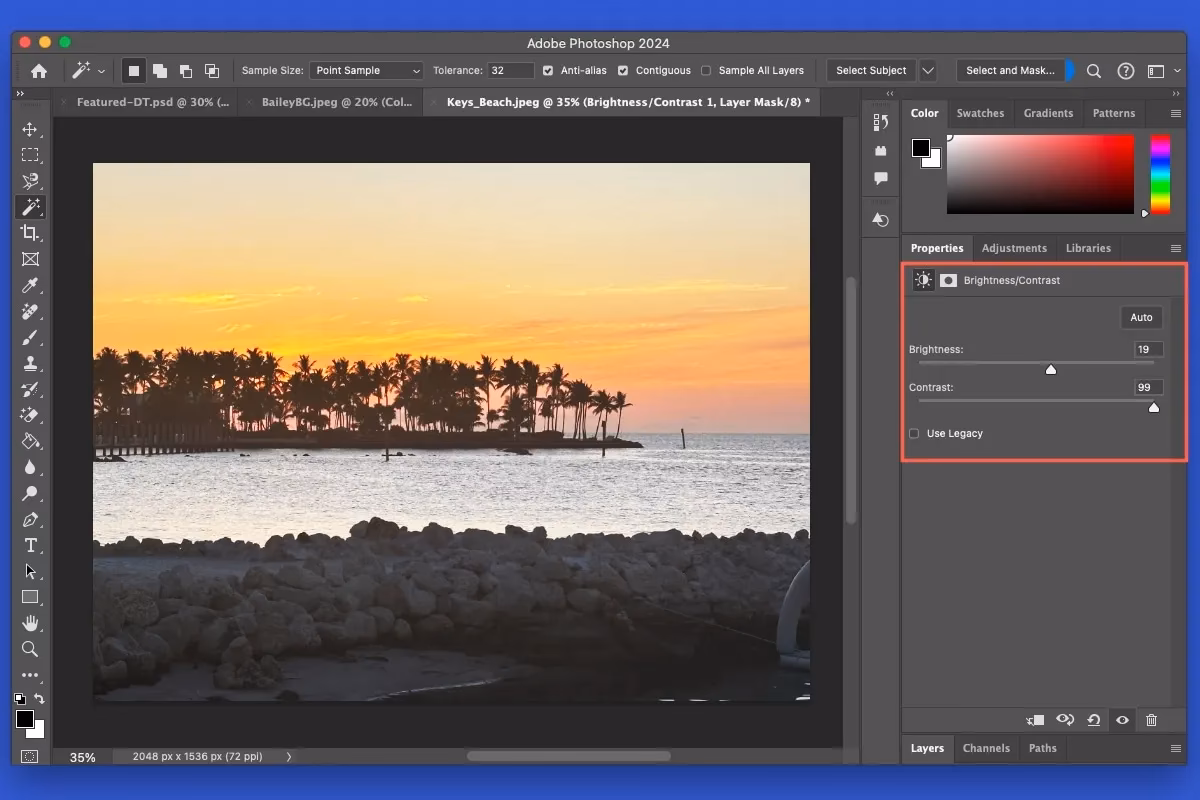
Task: Select the Clone Stamp tool
Action: (30, 363)
